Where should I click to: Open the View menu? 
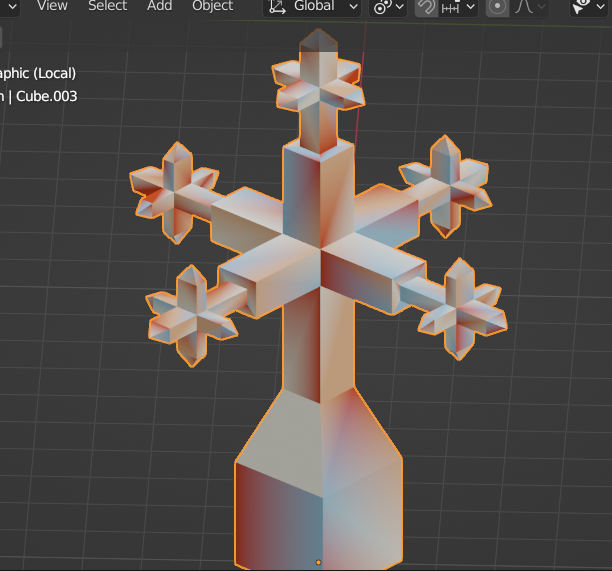click(52, 6)
